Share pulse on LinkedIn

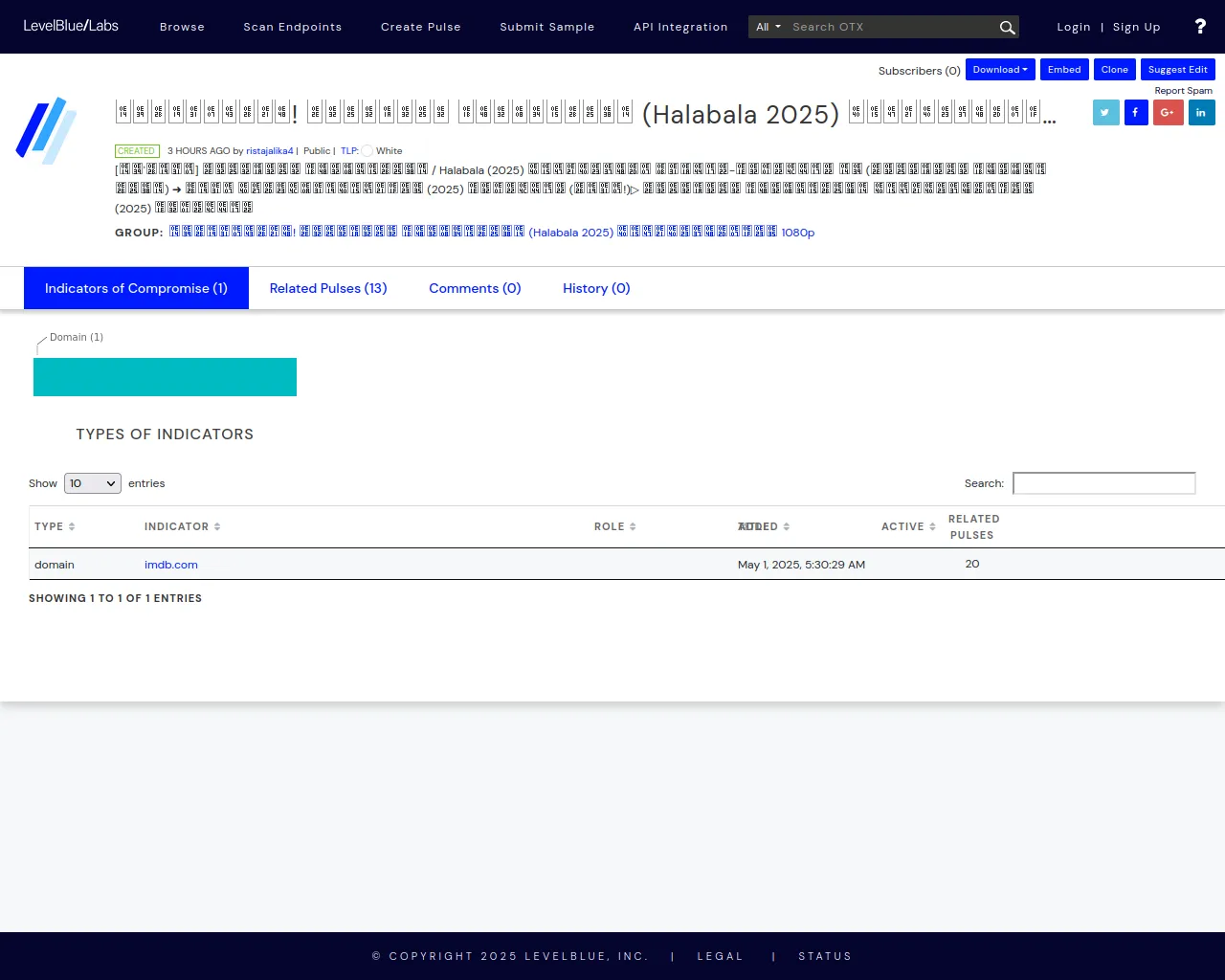pyautogui.click(x=1201, y=113)
